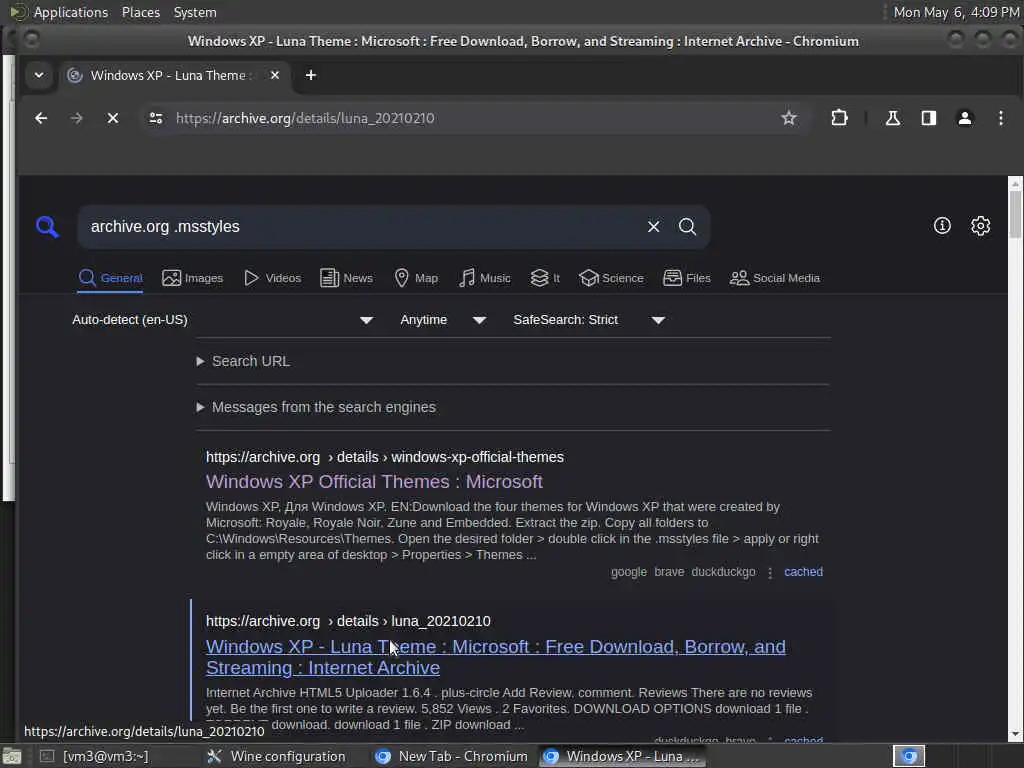Screen dimensions: 1024x768
Task: Click the 'duckduckgo' engine label
Action: pos(723,572)
